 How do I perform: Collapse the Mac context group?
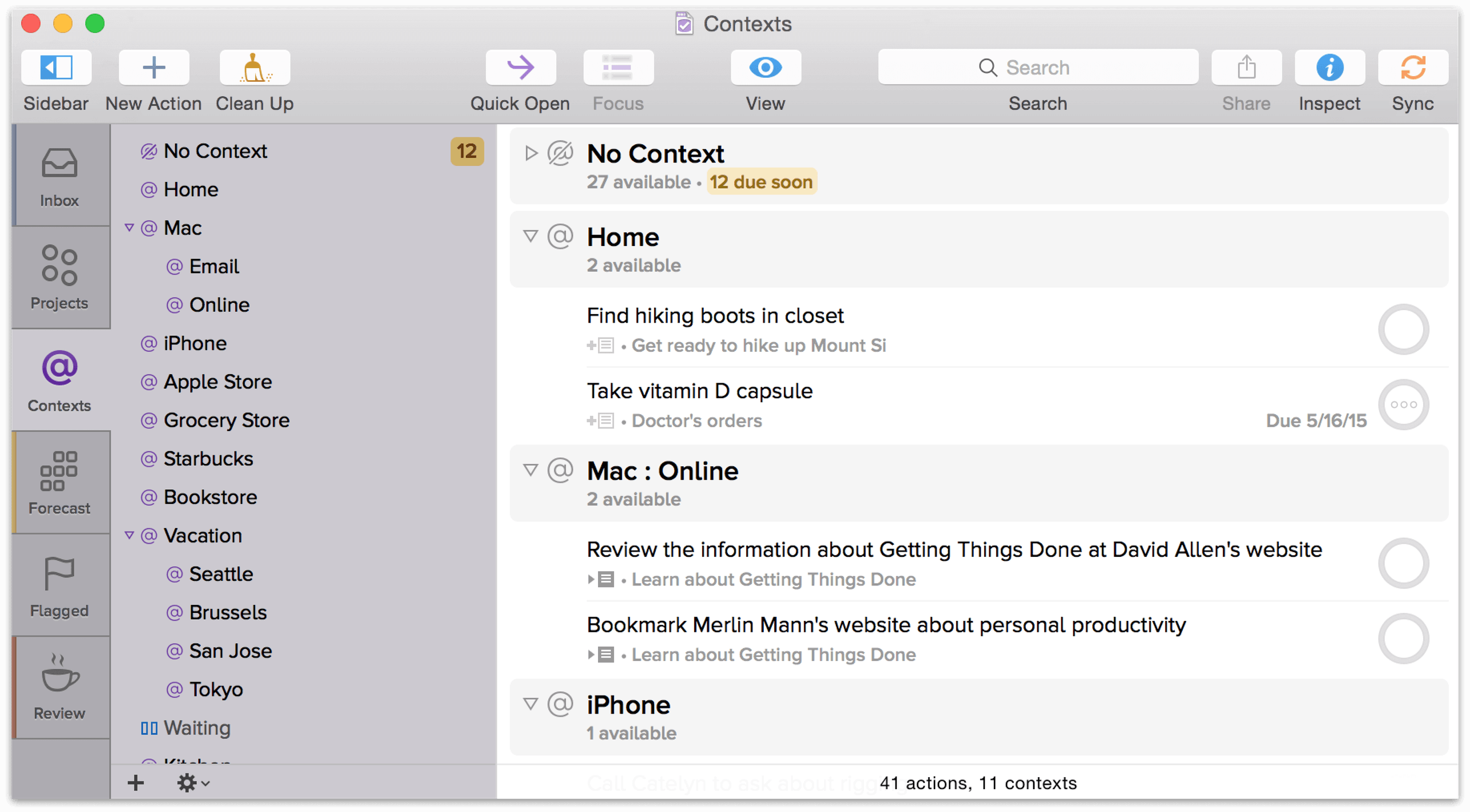(x=128, y=227)
